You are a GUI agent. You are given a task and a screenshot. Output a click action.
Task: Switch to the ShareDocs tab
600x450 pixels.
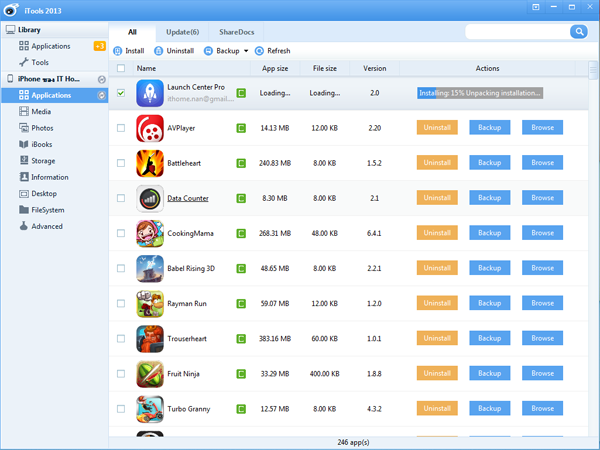click(236, 32)
